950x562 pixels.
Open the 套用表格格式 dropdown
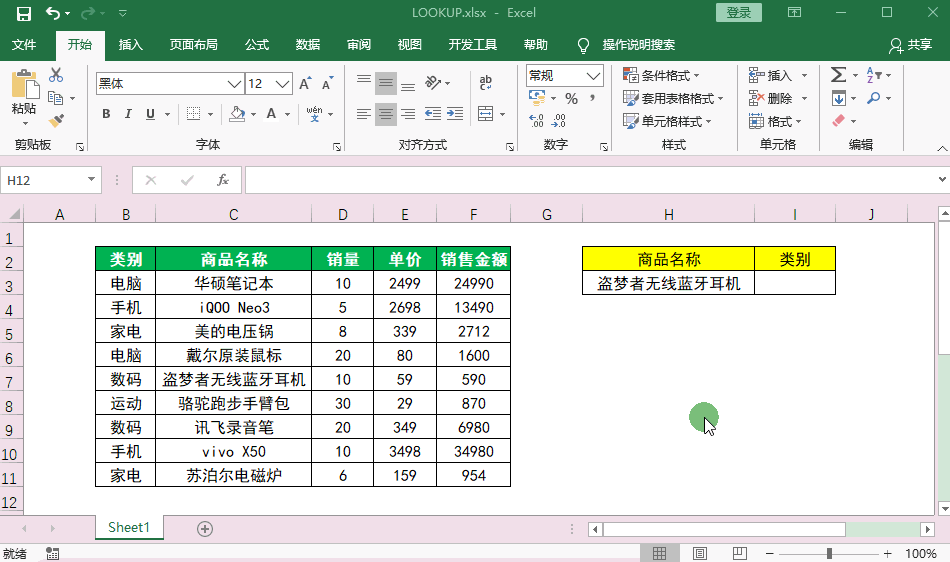(673, 98)
